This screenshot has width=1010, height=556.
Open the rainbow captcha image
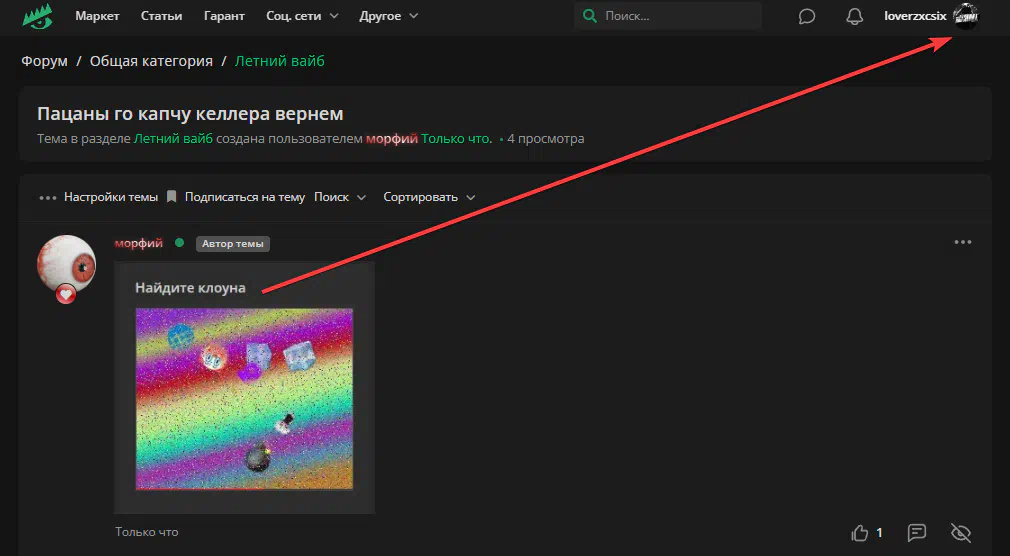coord(244,399)
